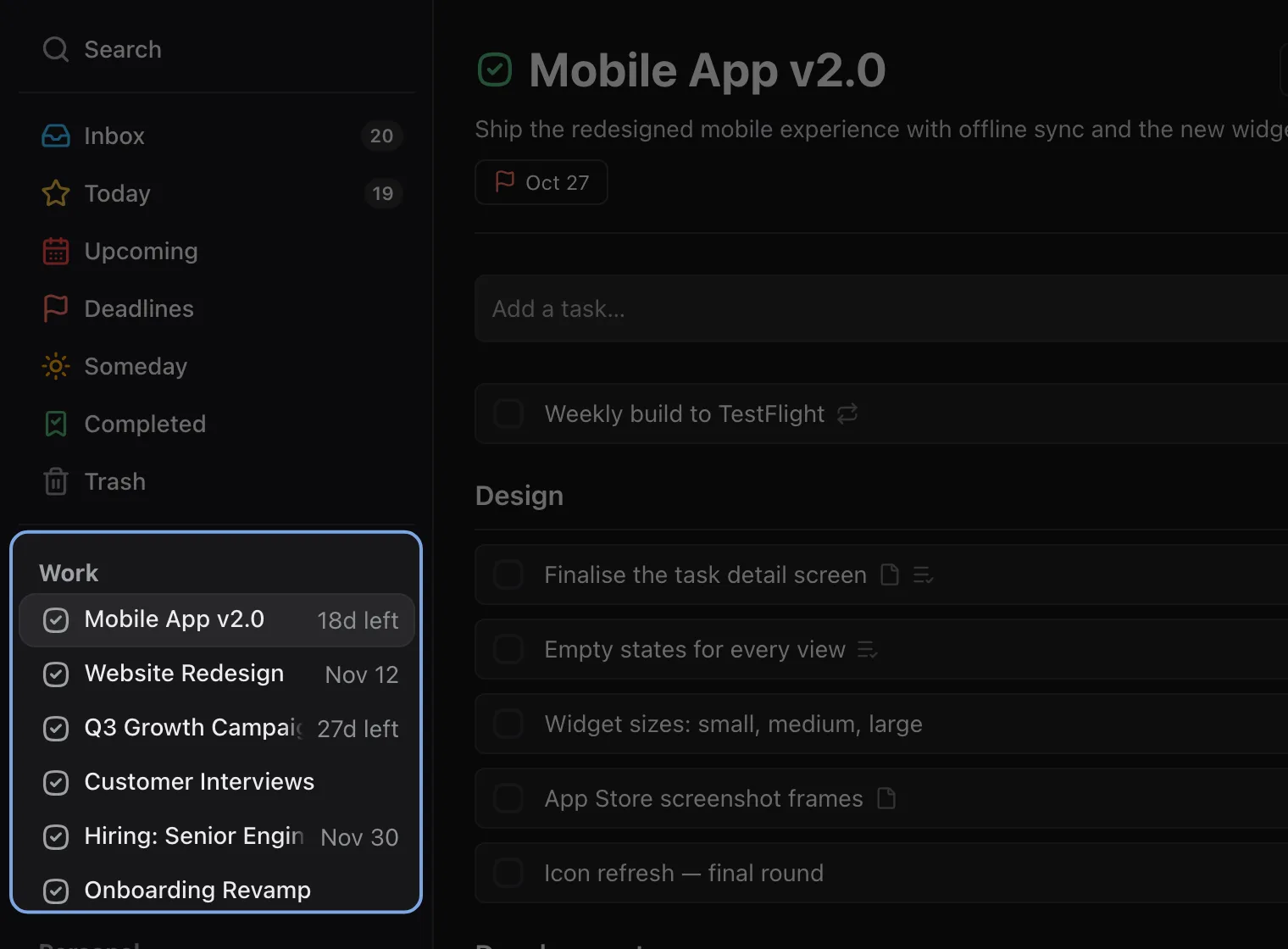Complete Finalise the task detail screen task
This screenshot has width=1288, height=949.
[508, 574]
